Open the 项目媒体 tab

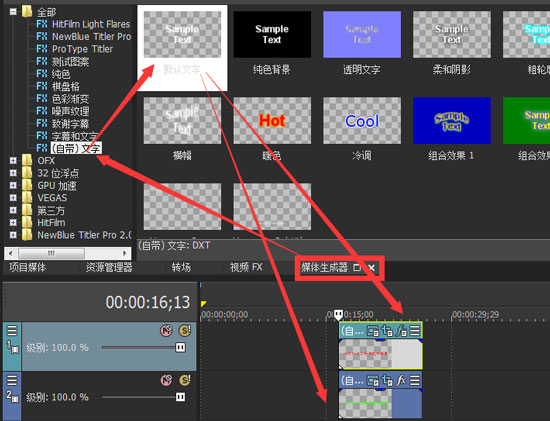click(28, 267)
